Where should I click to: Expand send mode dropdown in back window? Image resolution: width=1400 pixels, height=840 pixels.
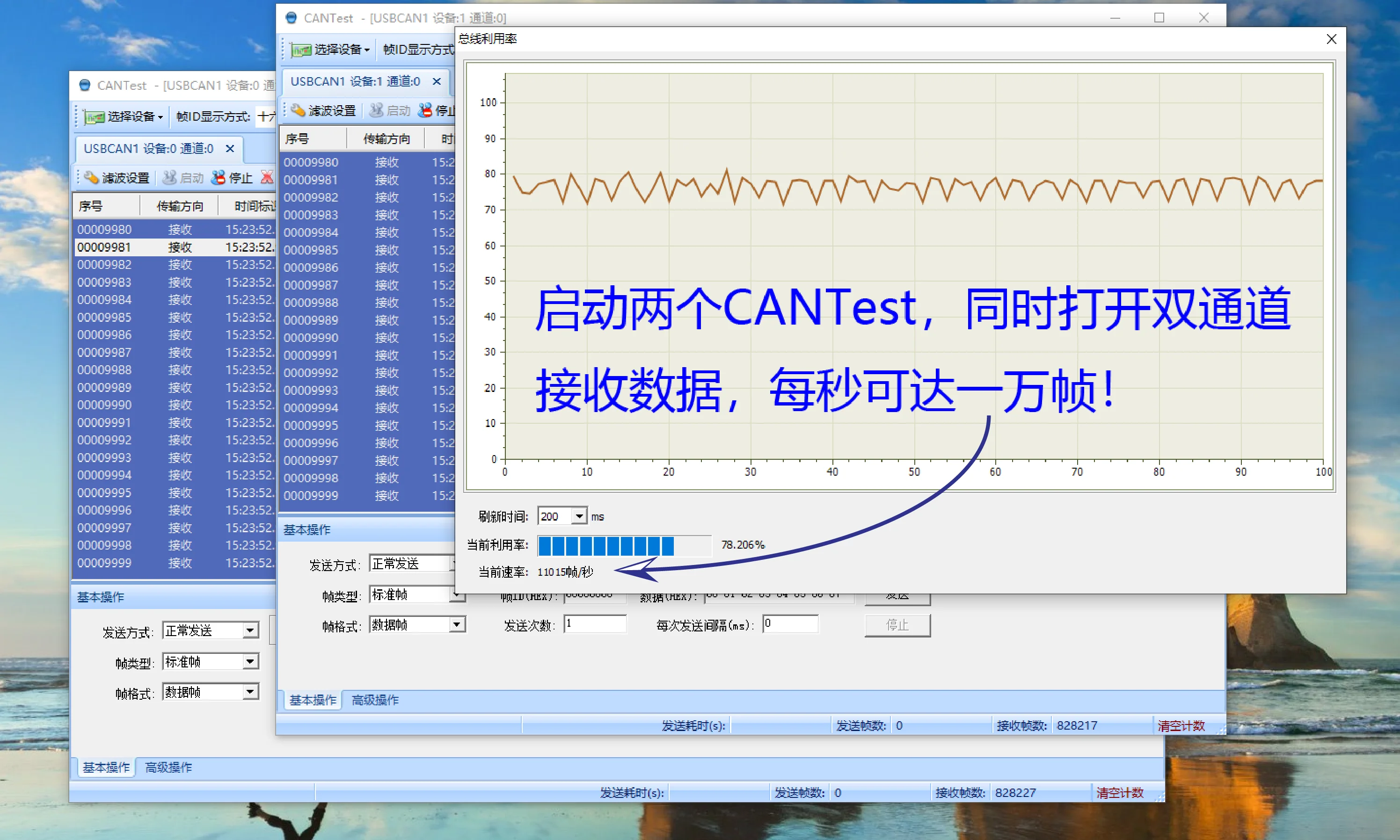click(x=250, y=630)
